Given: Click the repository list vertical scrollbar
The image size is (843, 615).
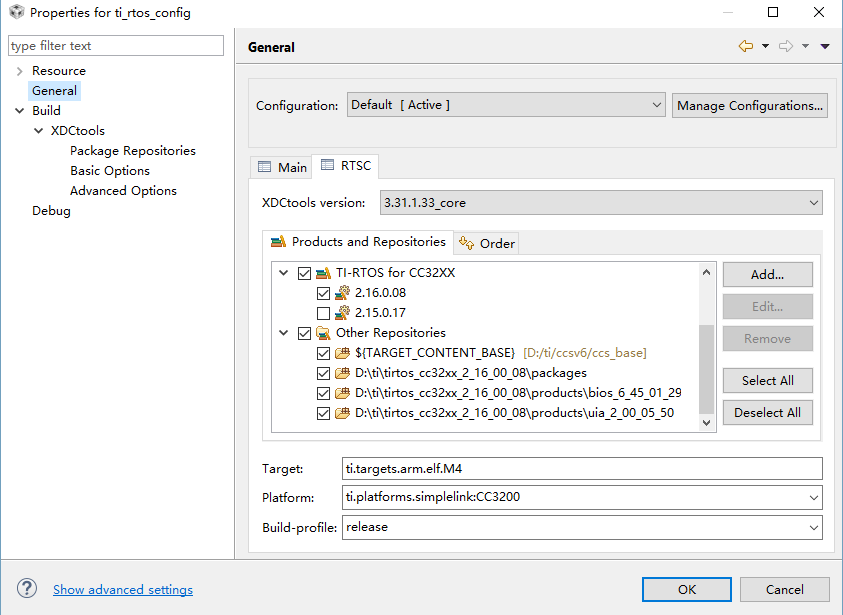Looking at the screenshot, I should (x=707, y=368).
